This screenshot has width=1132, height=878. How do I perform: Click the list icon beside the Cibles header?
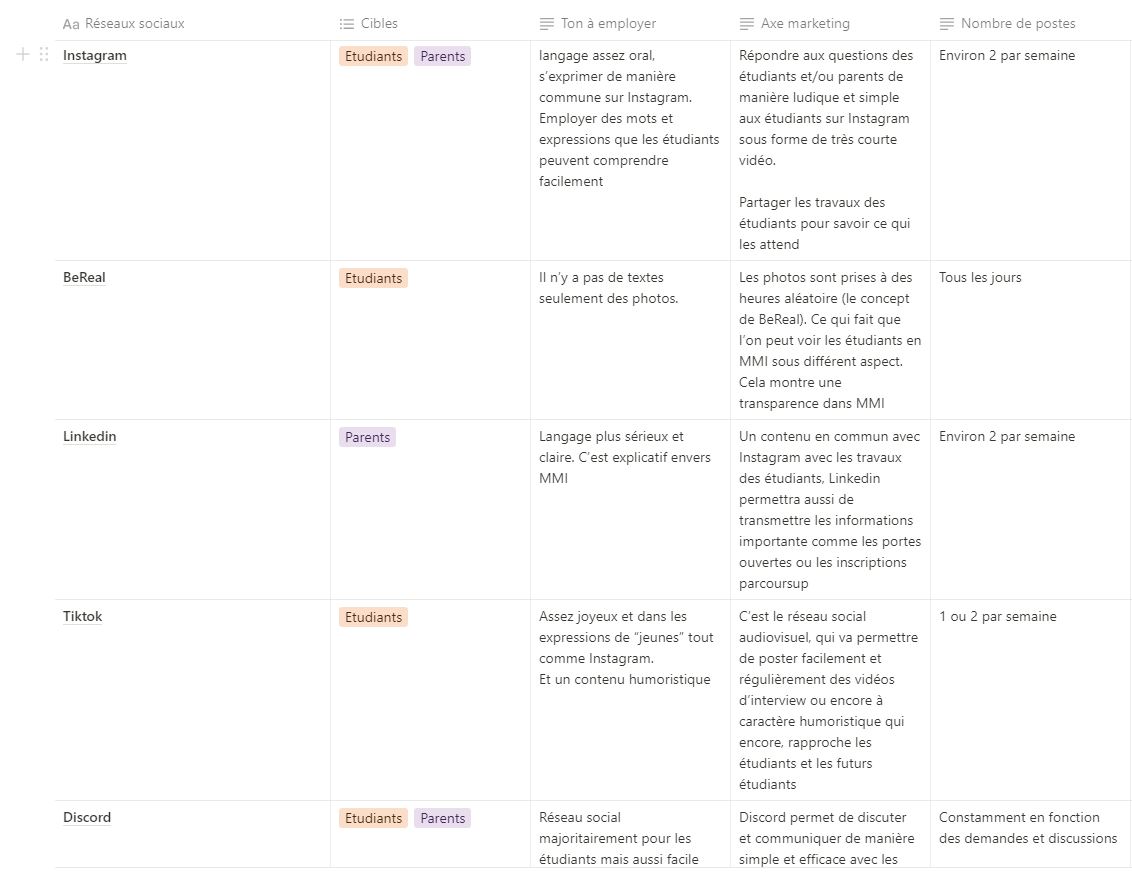(x=347, y=24)
